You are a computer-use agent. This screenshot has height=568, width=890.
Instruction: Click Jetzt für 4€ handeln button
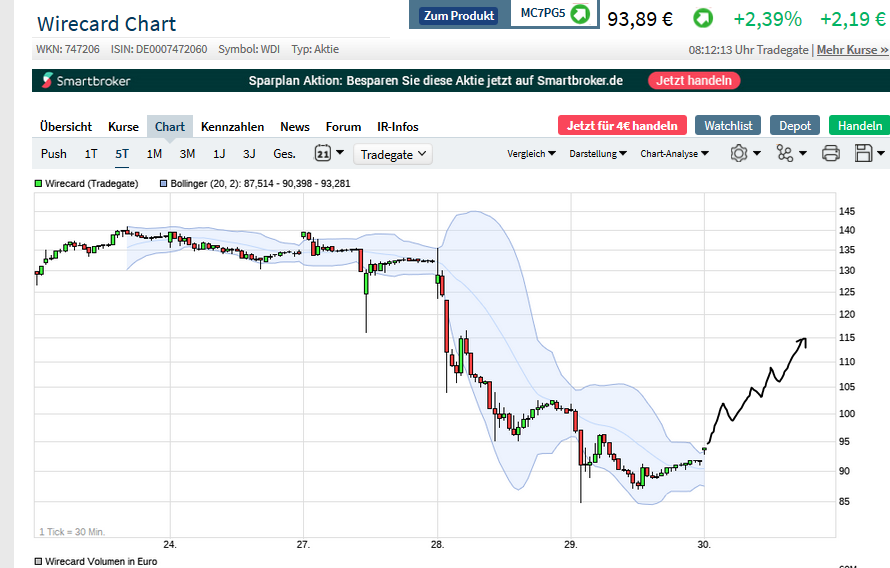pyautogui.click(x=622, y=125)
